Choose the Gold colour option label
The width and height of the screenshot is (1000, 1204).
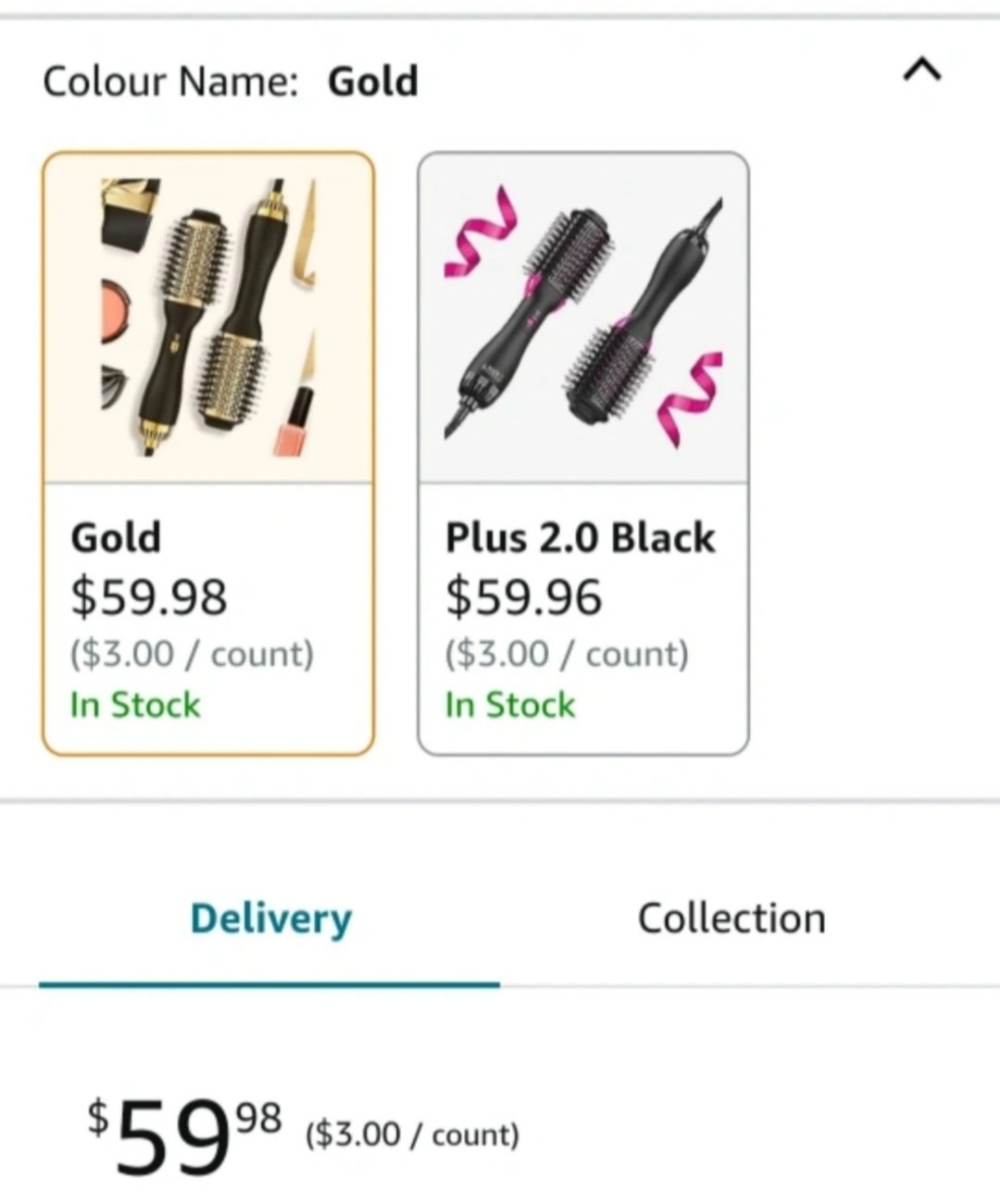pos(116,537)
